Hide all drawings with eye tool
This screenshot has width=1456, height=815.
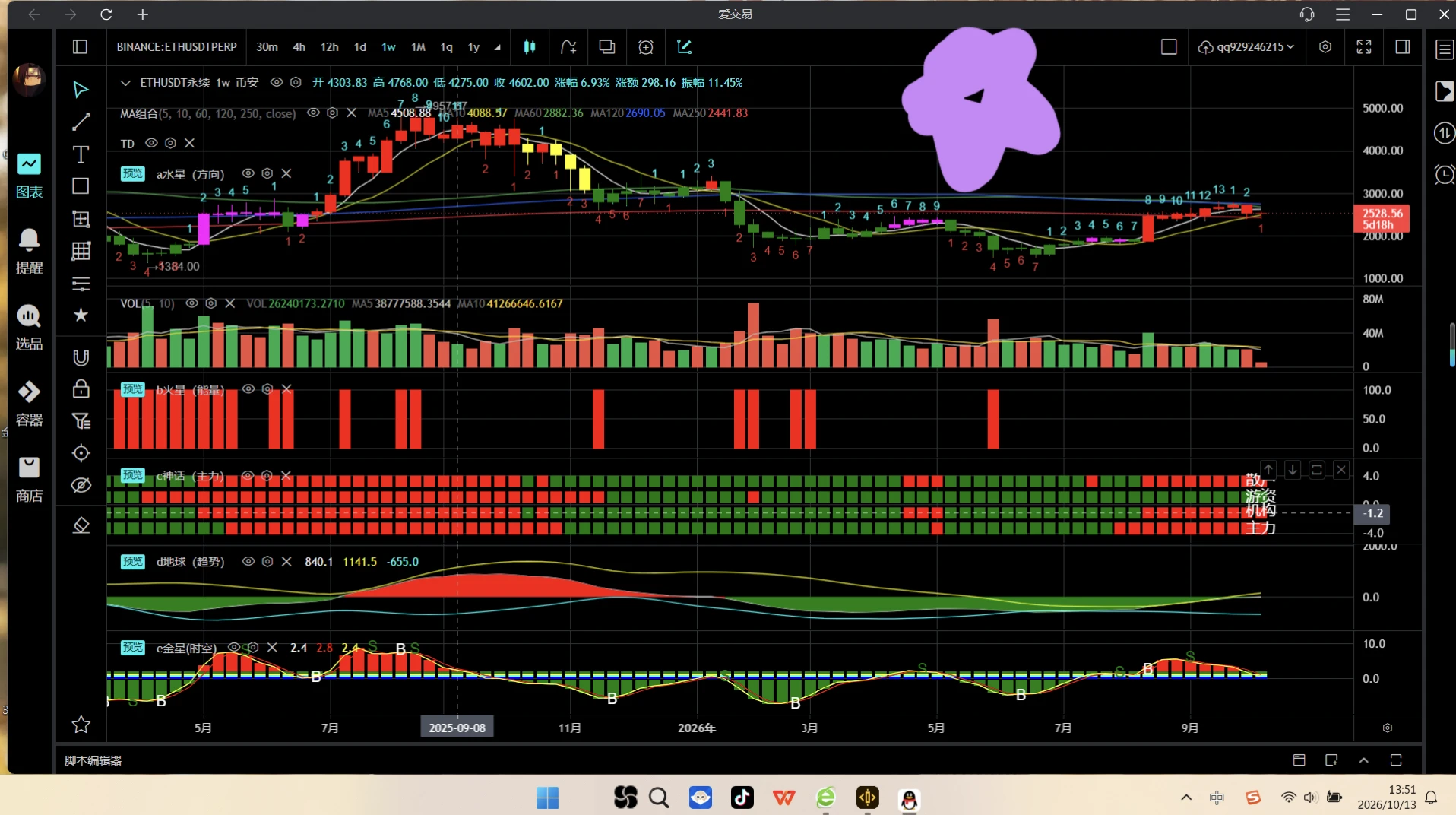point(81,485)
